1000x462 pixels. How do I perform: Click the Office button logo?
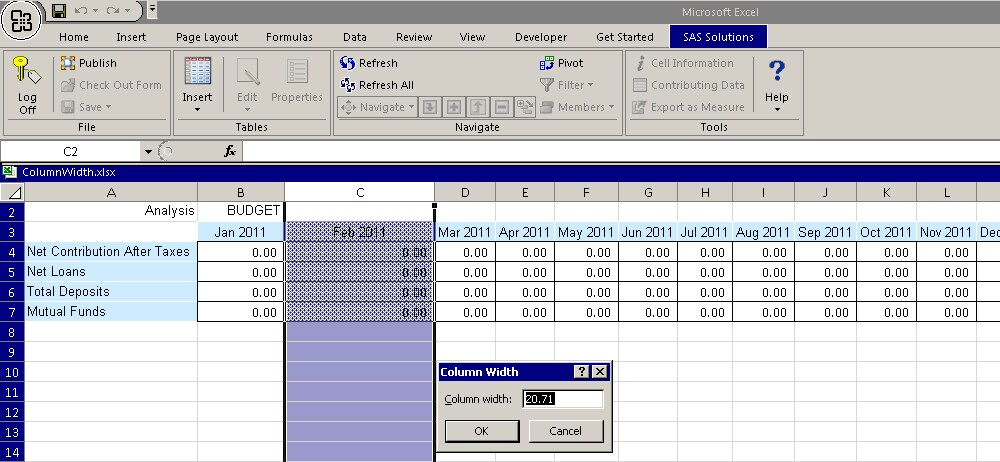(22, 20)
